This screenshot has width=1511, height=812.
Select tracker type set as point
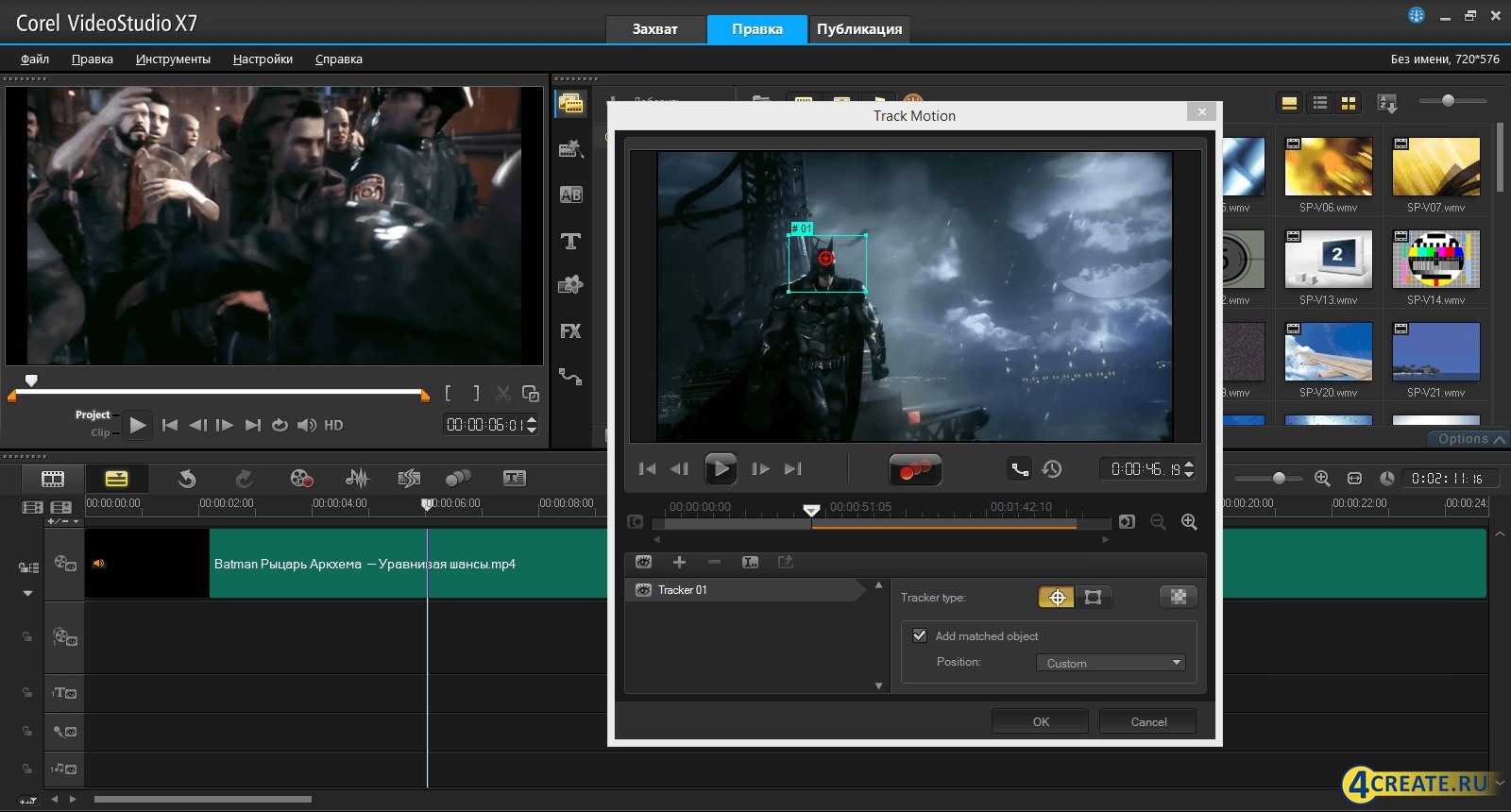1057,597
